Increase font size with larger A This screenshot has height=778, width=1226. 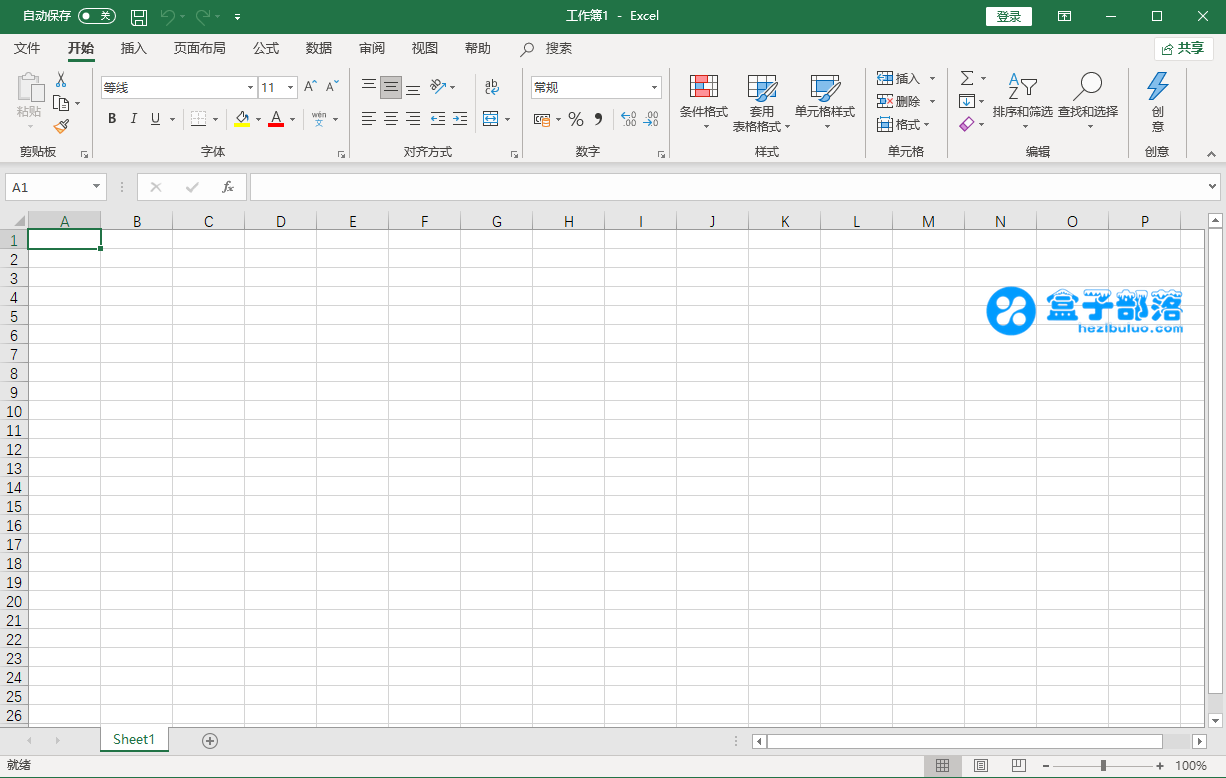click(x=311, y=87)
